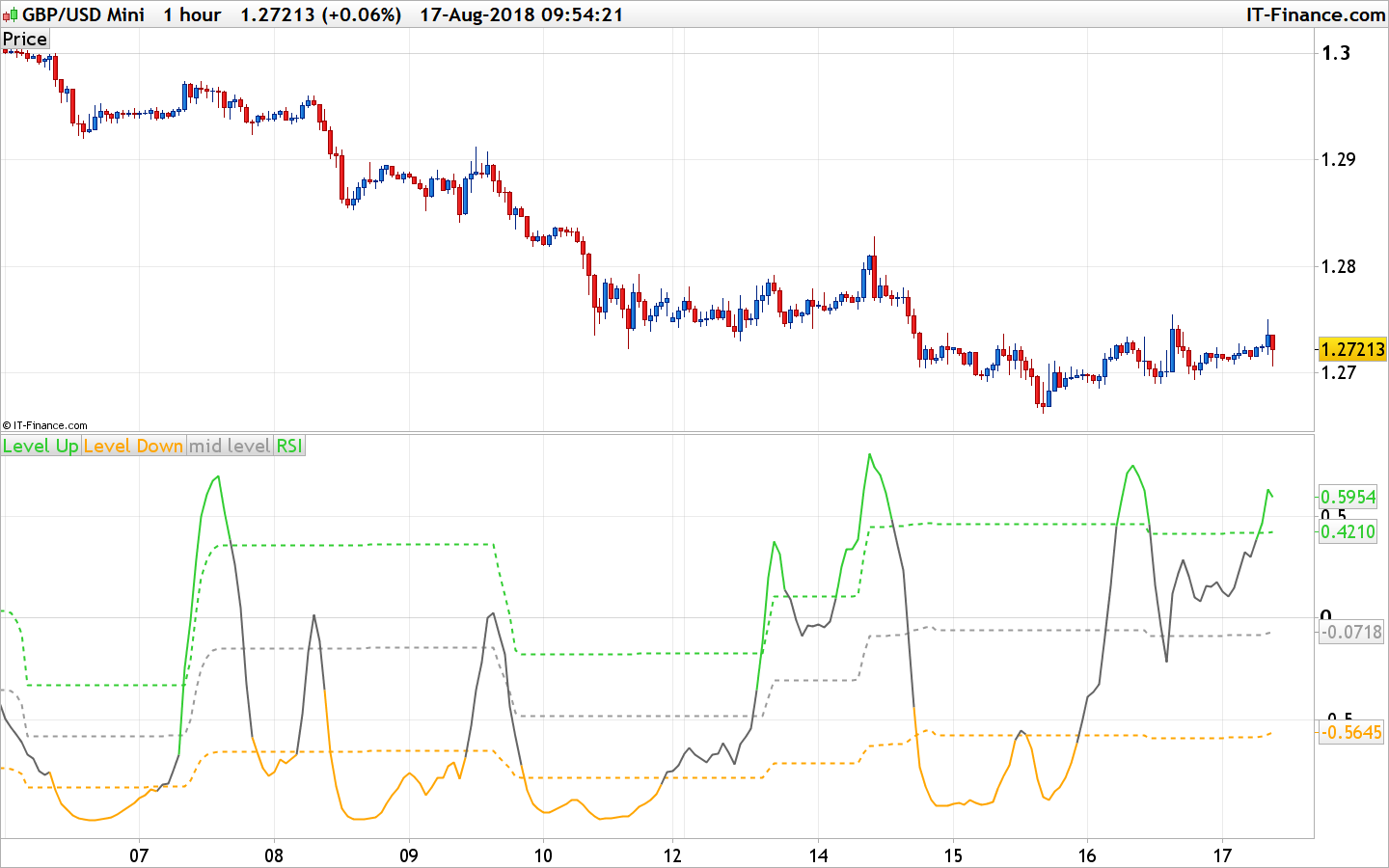Select the mid level legend label
Image resolution: width=1389 pixels, height=868 pixels.
pos(230,446)
